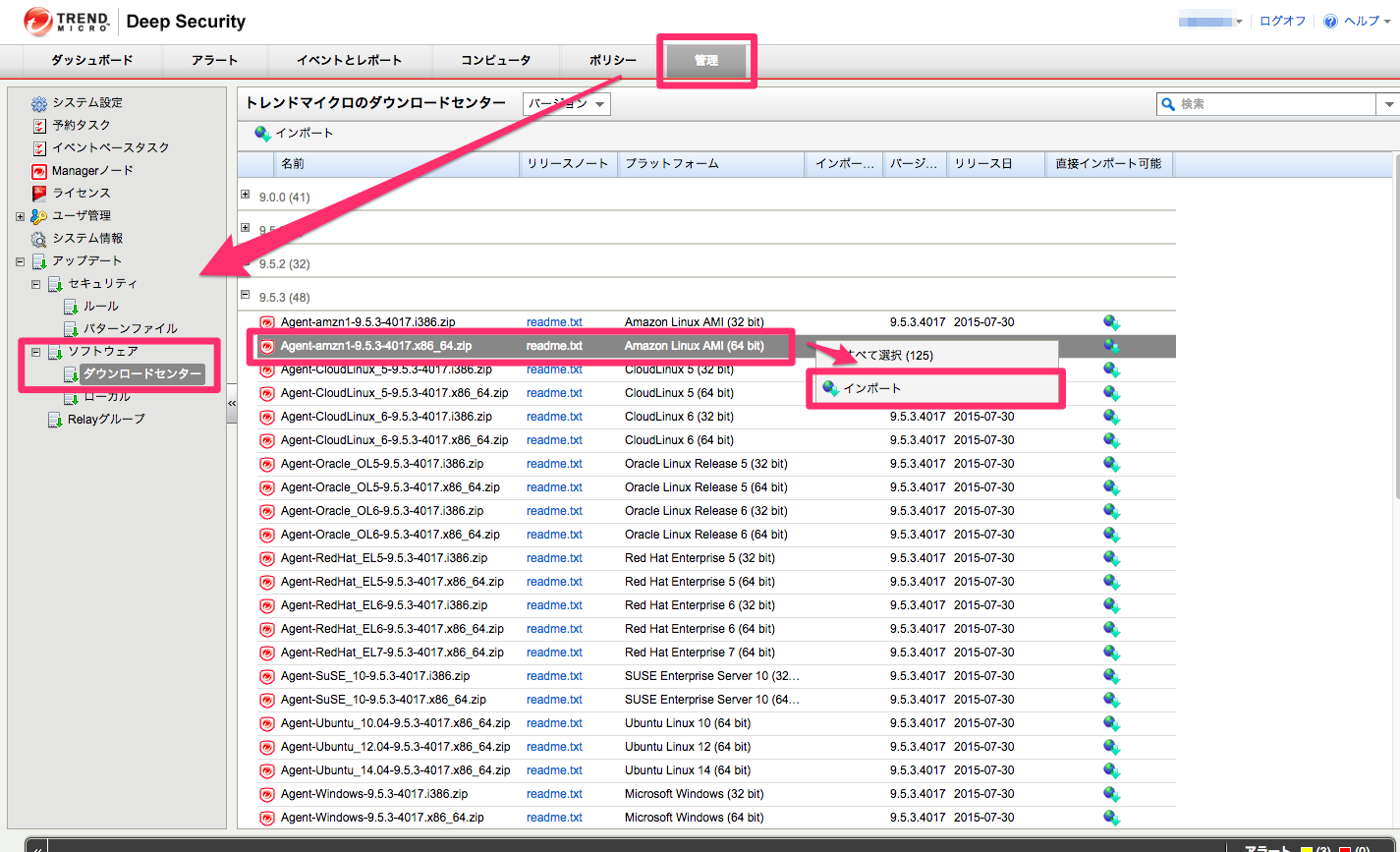Click the インポート icon in the toolbar

coord(260,131)
